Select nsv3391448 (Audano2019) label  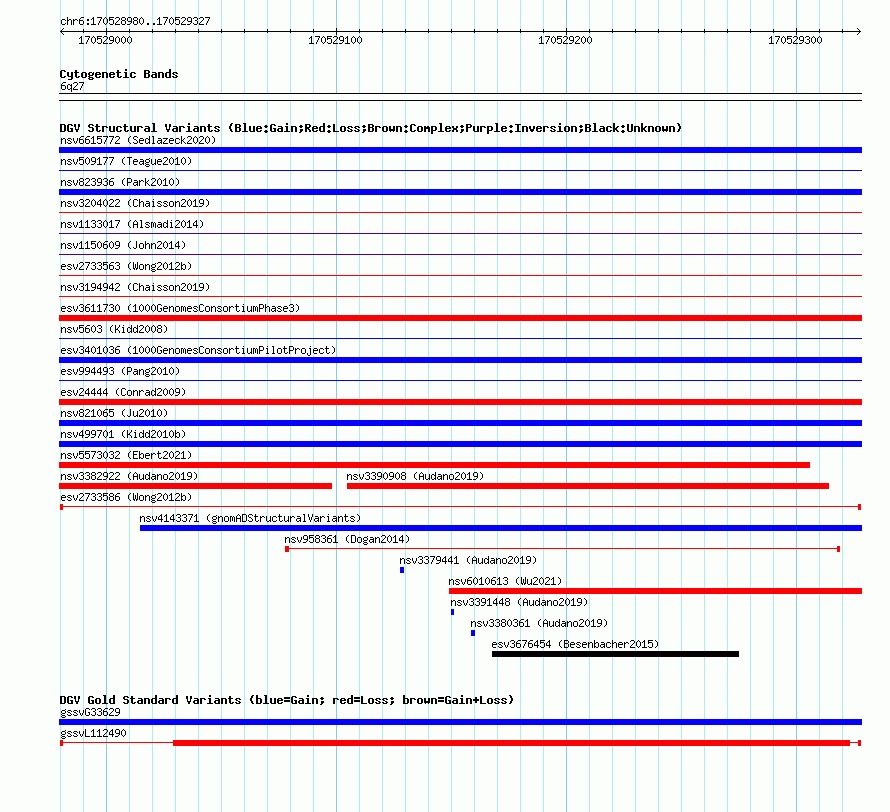(519, 602)
